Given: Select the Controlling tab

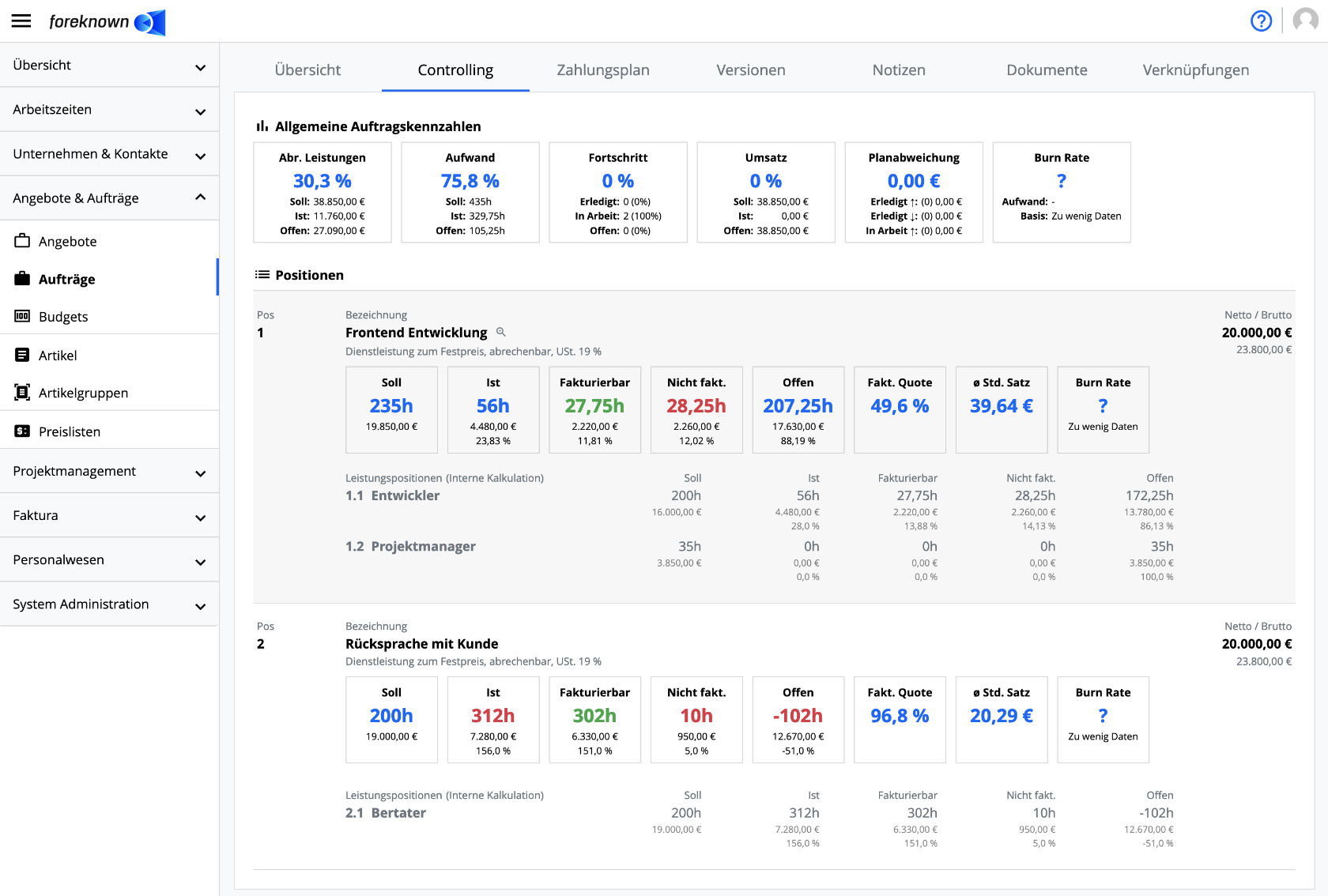Looking at the screenshot, I should (455, 70).
